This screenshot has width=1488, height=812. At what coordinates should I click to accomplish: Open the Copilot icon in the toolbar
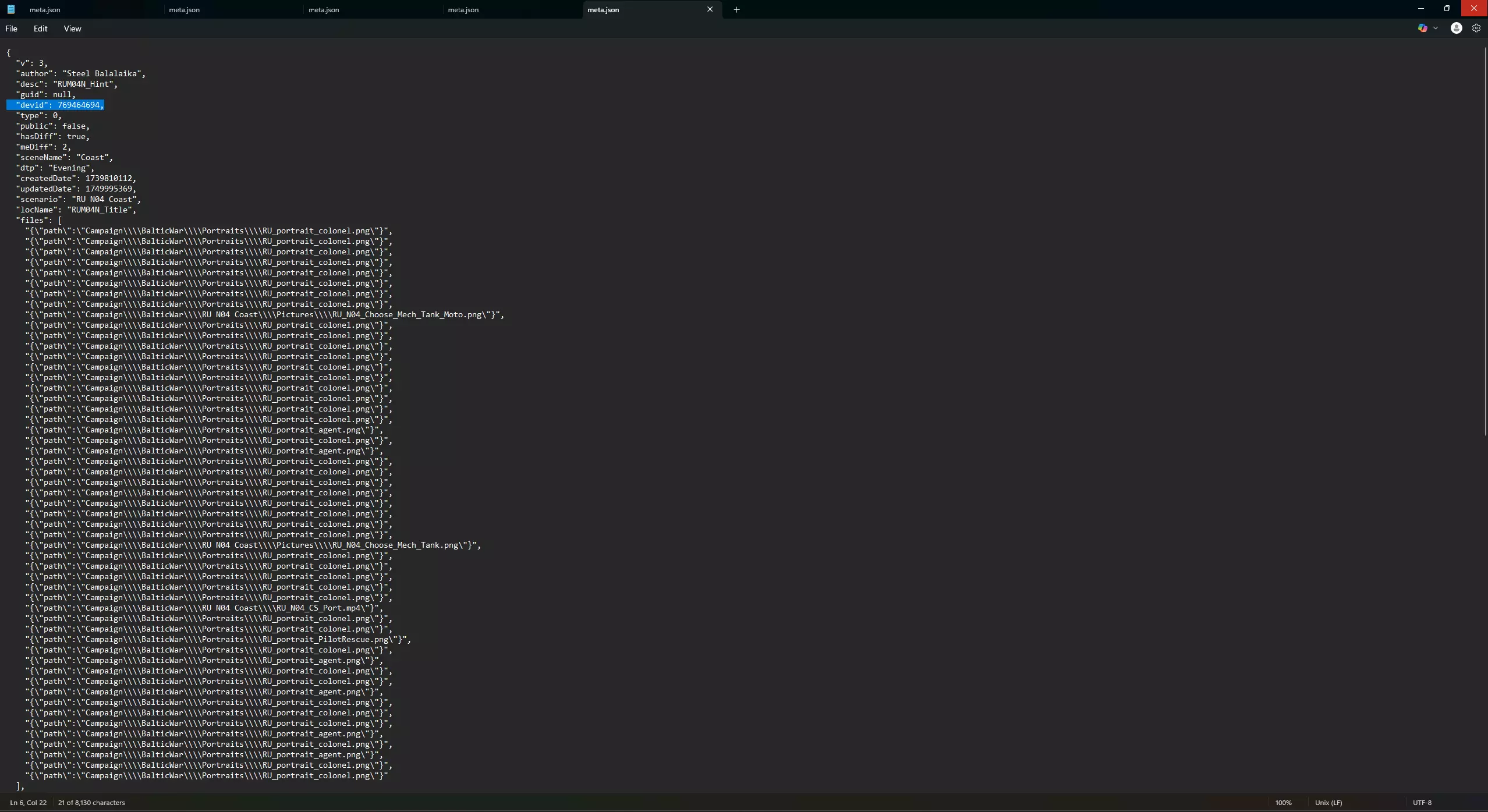point(1422,28)
